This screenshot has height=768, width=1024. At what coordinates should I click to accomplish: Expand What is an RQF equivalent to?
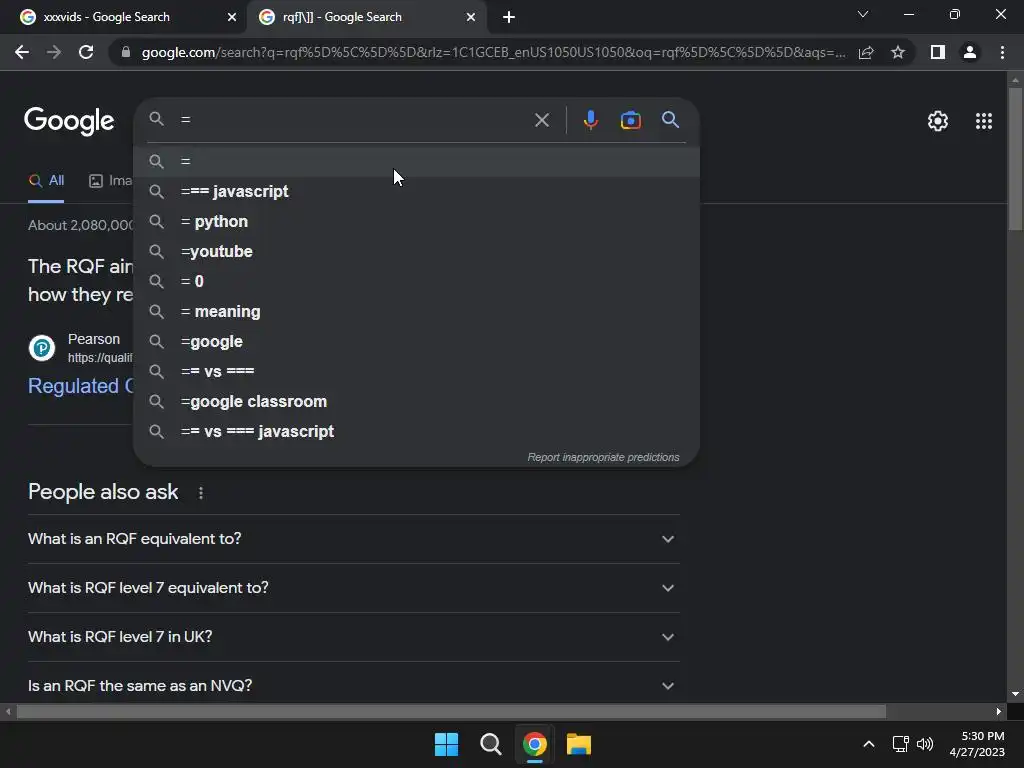tap(353, 539)
